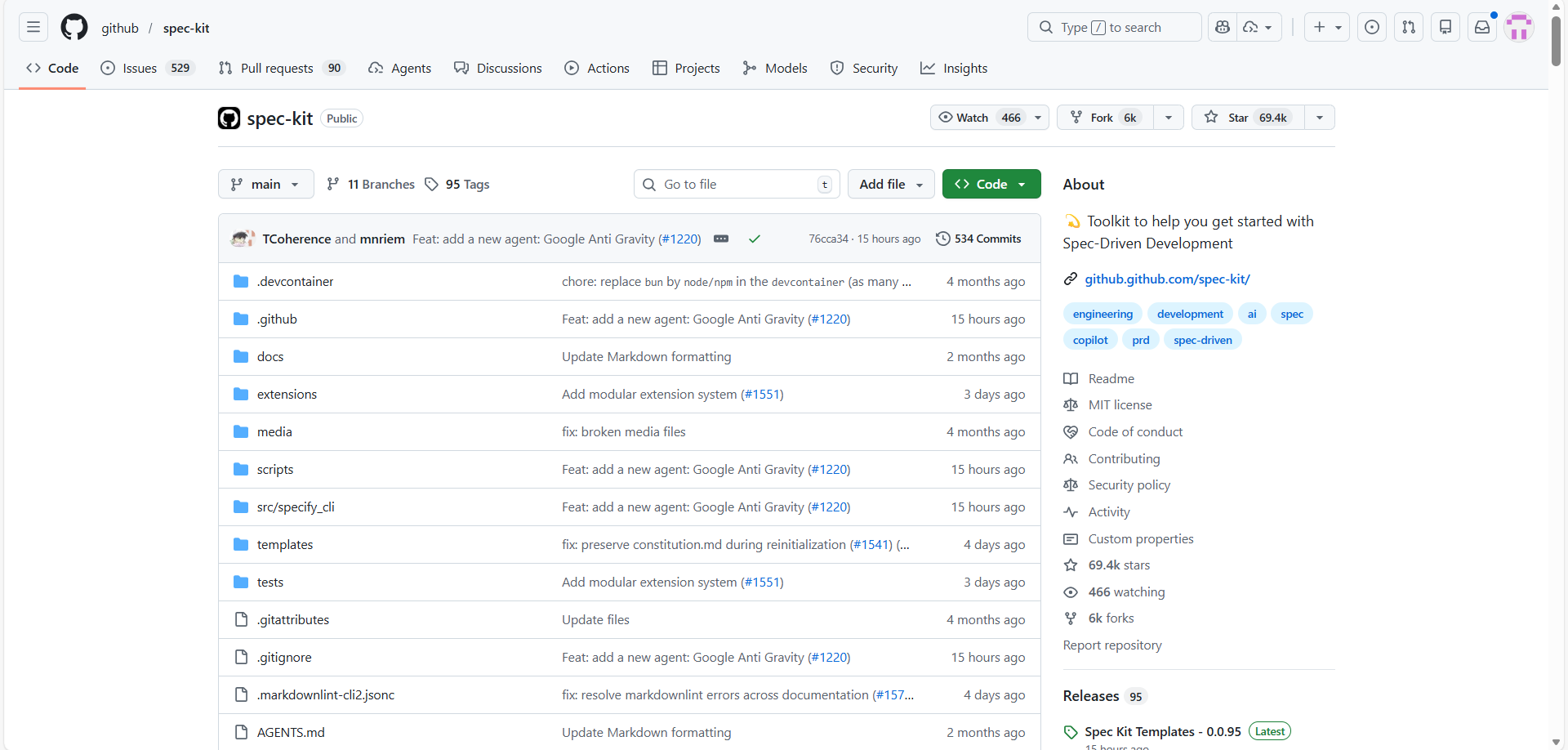Click the user avatar in top right
Screen dimensions: 1568x750
click(1519, 27)
